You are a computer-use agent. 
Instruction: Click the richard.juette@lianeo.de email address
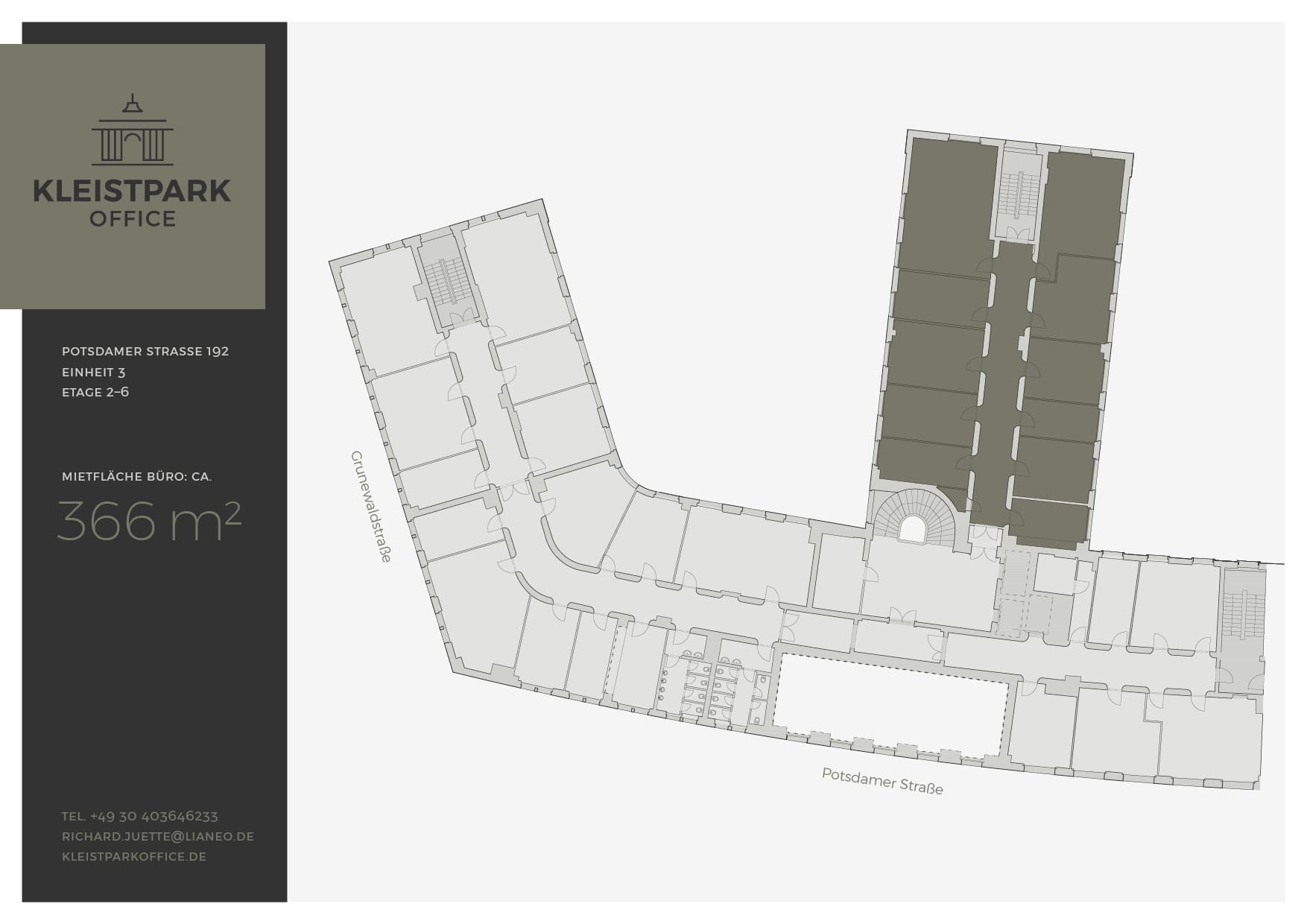(x=158, y=836)
